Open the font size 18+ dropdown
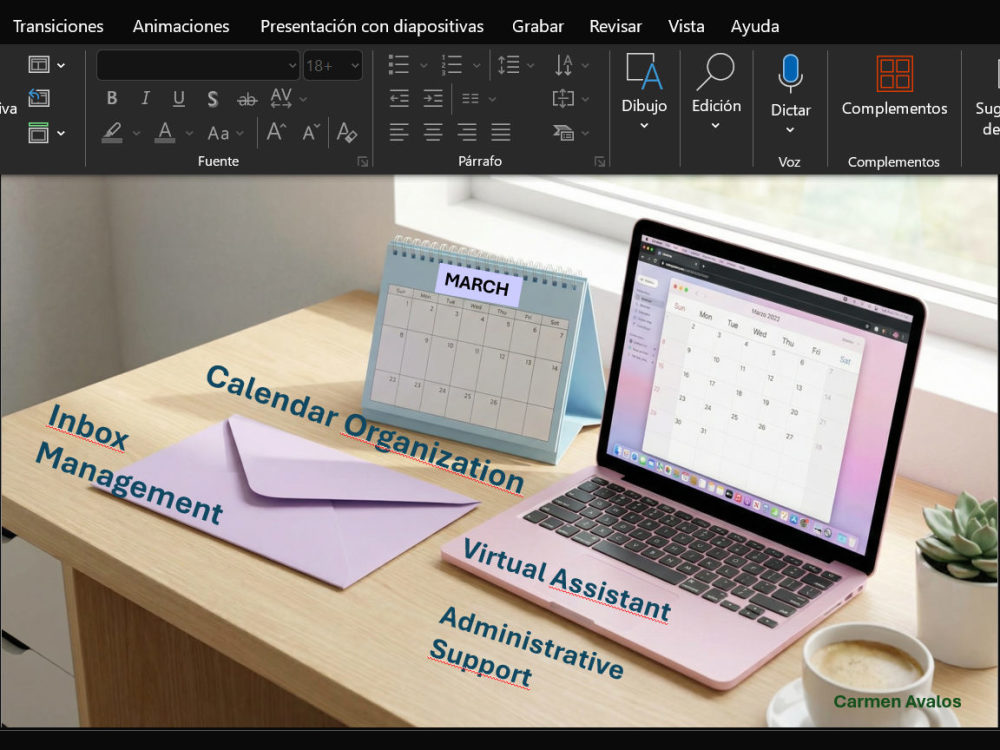The width and height of the screenshot is (1000, 750). (355, 65)
